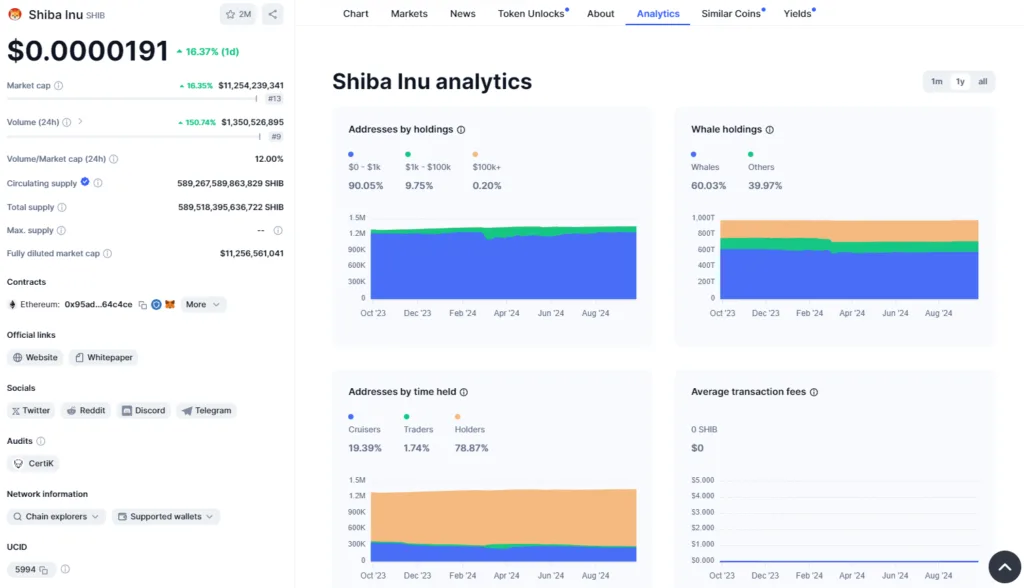
Task: Add Shiba Inu to watchlist star
Action: (238, 14)
